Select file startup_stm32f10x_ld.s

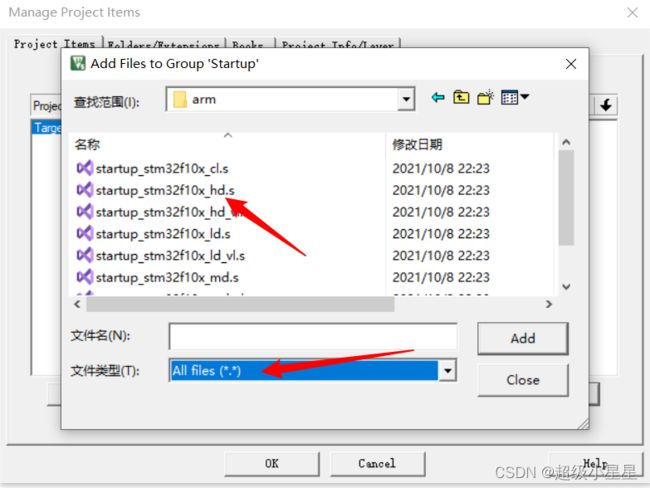point(163,234)
